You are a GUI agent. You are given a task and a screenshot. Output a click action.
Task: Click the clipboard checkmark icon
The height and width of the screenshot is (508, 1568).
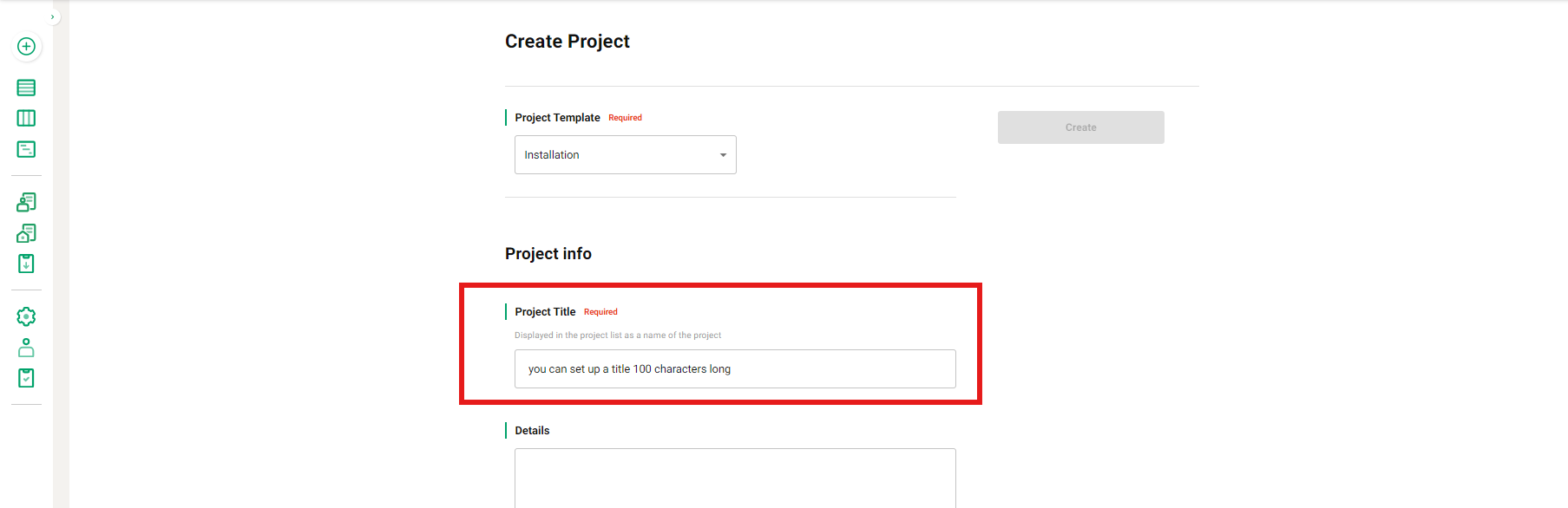(26, 378)
